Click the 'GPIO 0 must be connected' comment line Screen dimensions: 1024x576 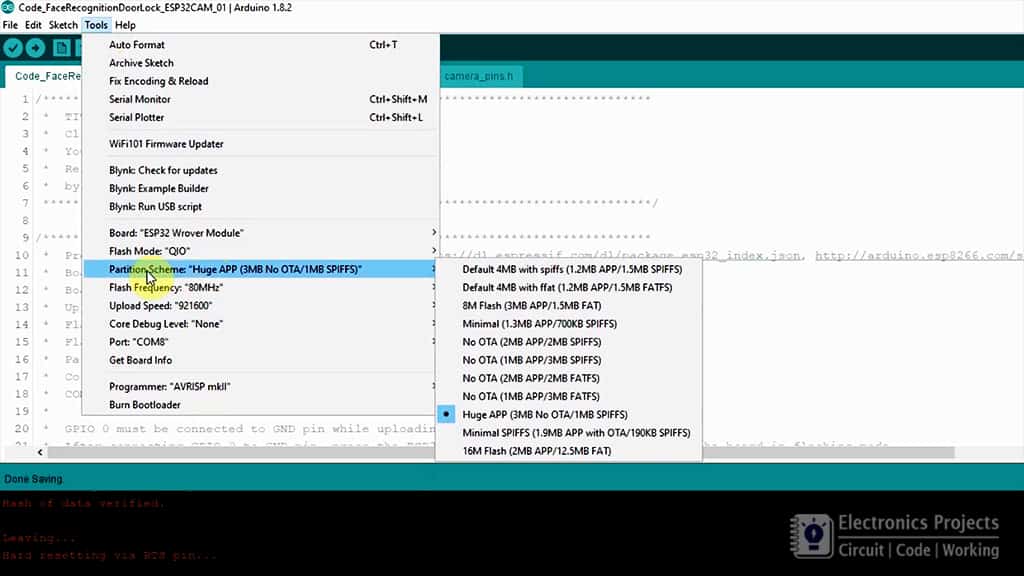[250, 428]
